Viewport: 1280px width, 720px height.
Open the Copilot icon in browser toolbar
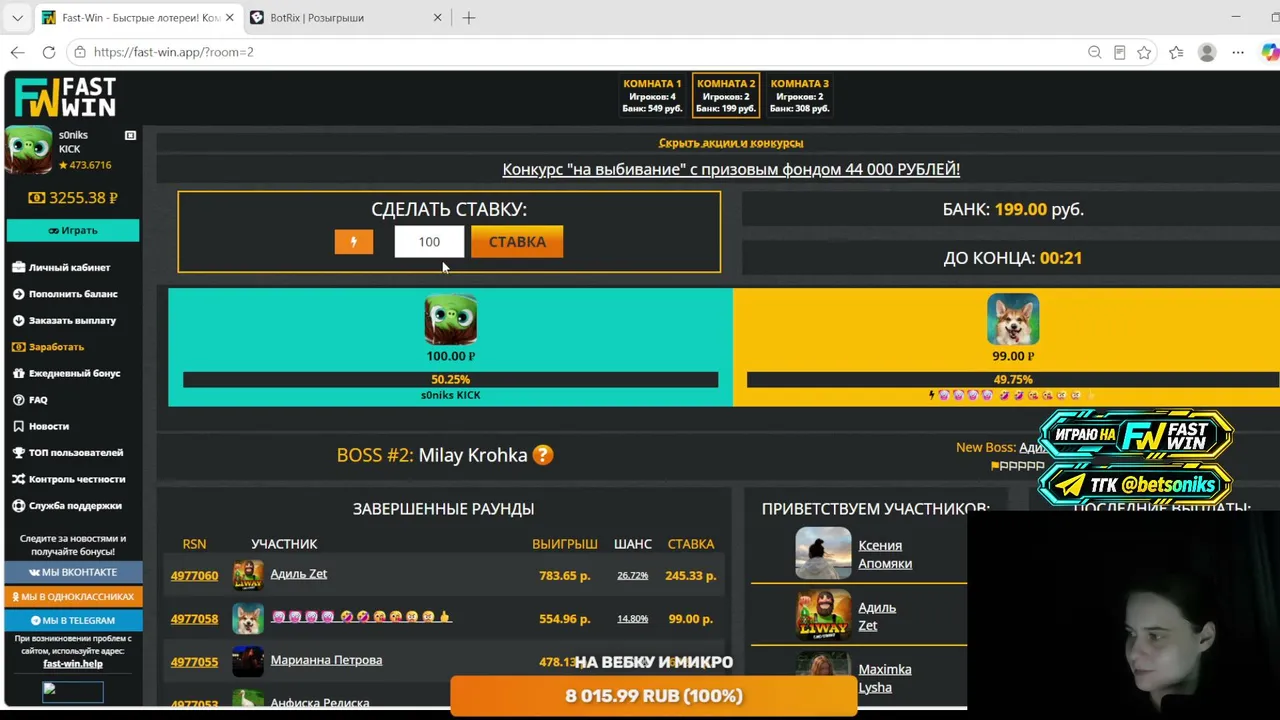(x=1269, y=52)
